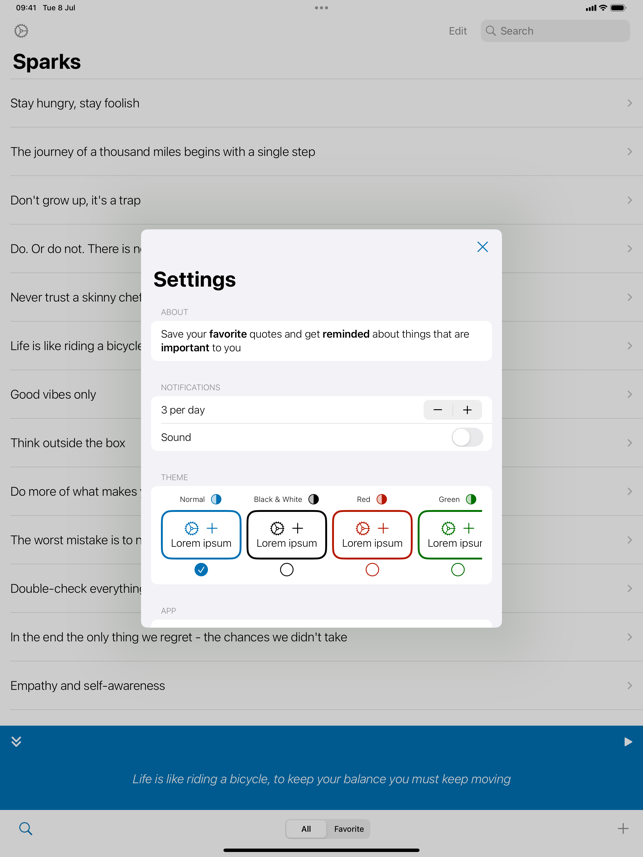
Task: Switch to the All segment
Action: coord(306,829)
